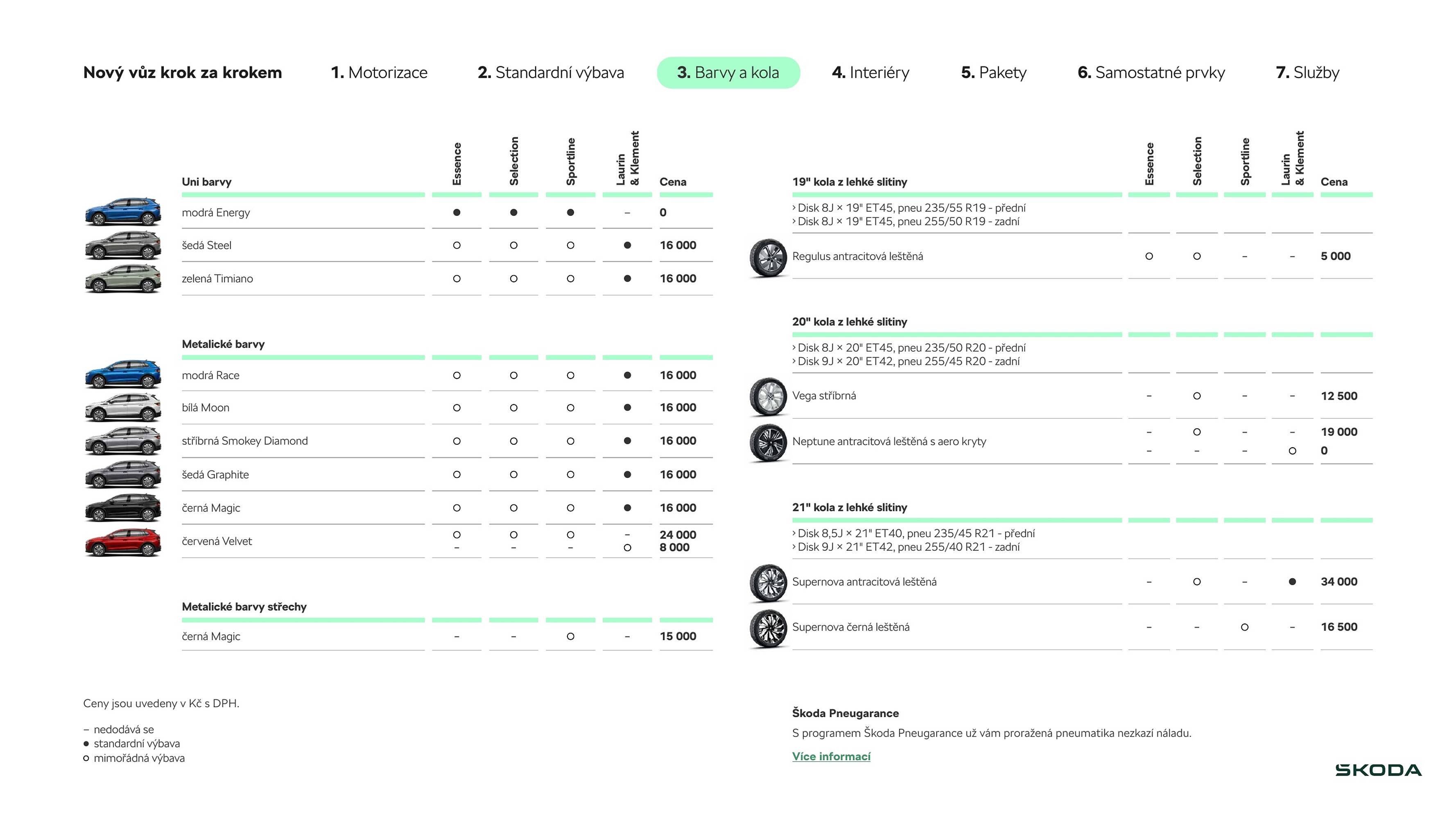Screen dimensions: 1456x819
Task: Select Selection circle for Vega stříbrná wheels
Action: (x=1196, y=396)
